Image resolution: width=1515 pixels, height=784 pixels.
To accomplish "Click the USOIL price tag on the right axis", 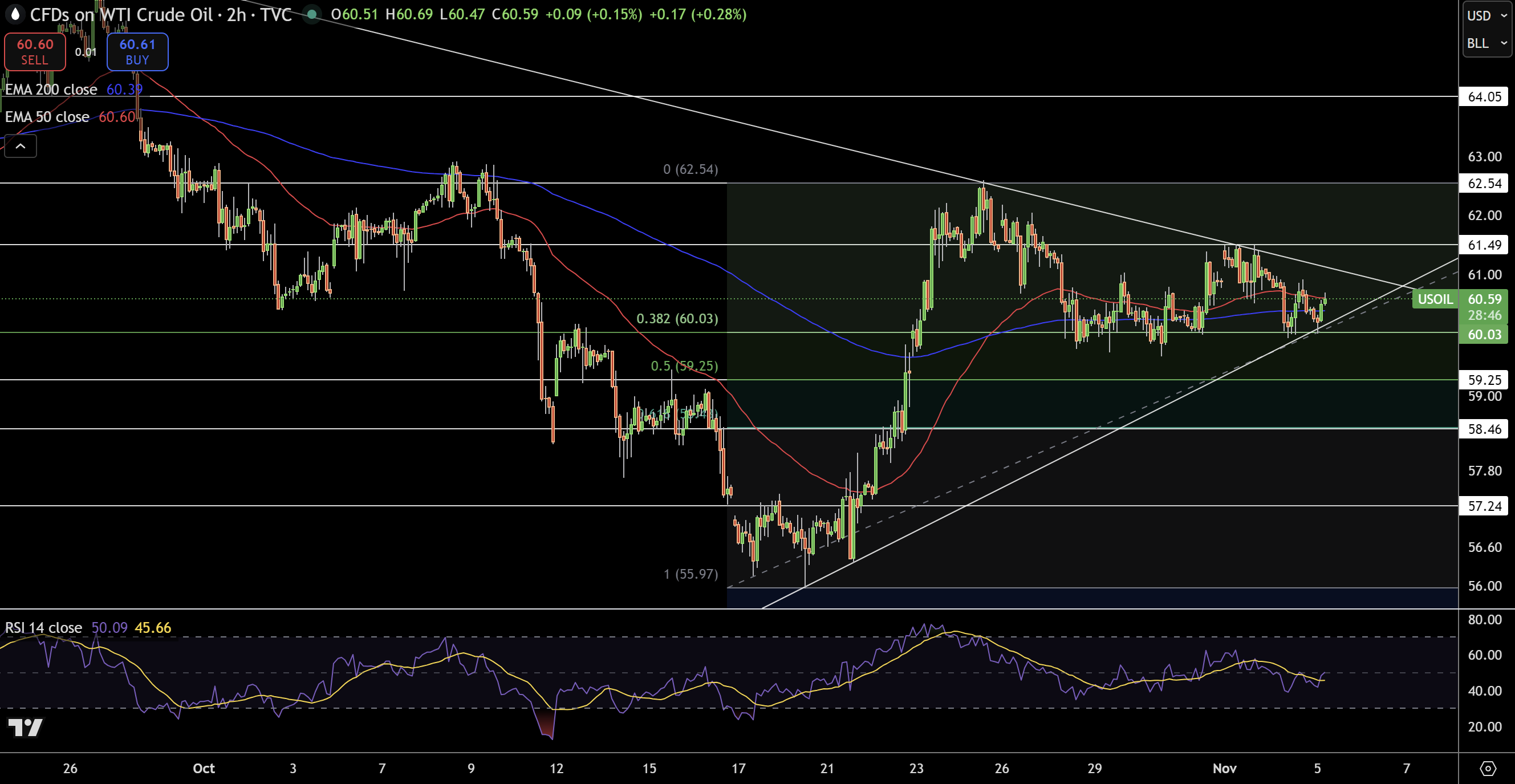I will tap(1435, 299).
